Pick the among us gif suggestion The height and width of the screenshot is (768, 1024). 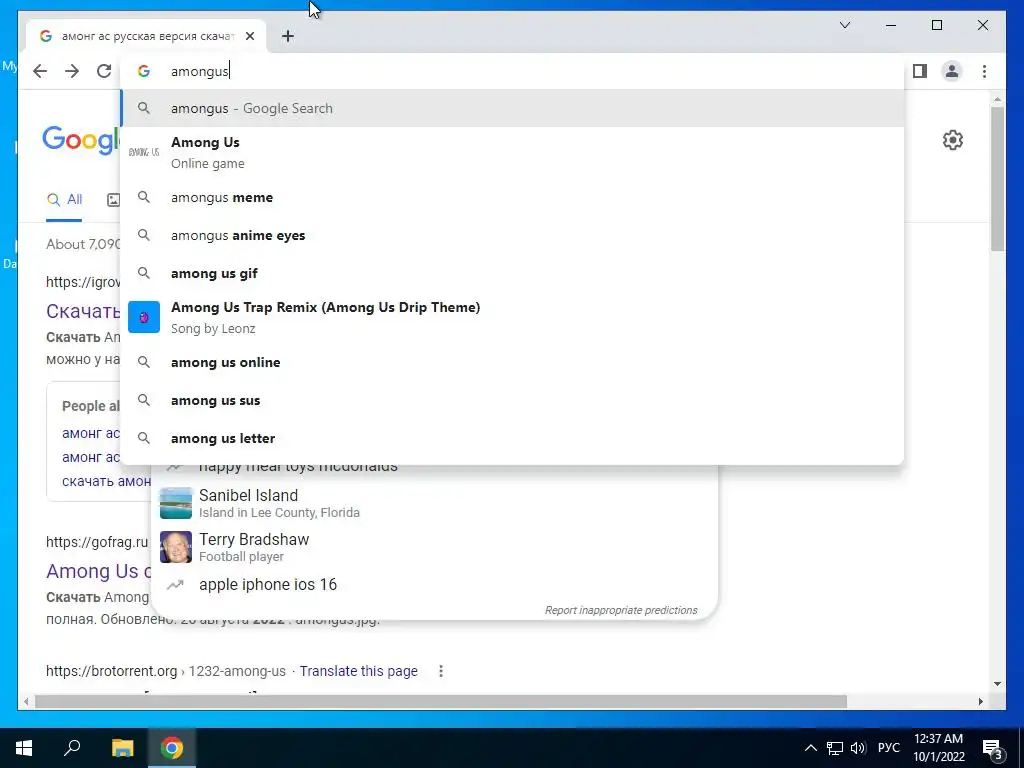tap(513, 273)
